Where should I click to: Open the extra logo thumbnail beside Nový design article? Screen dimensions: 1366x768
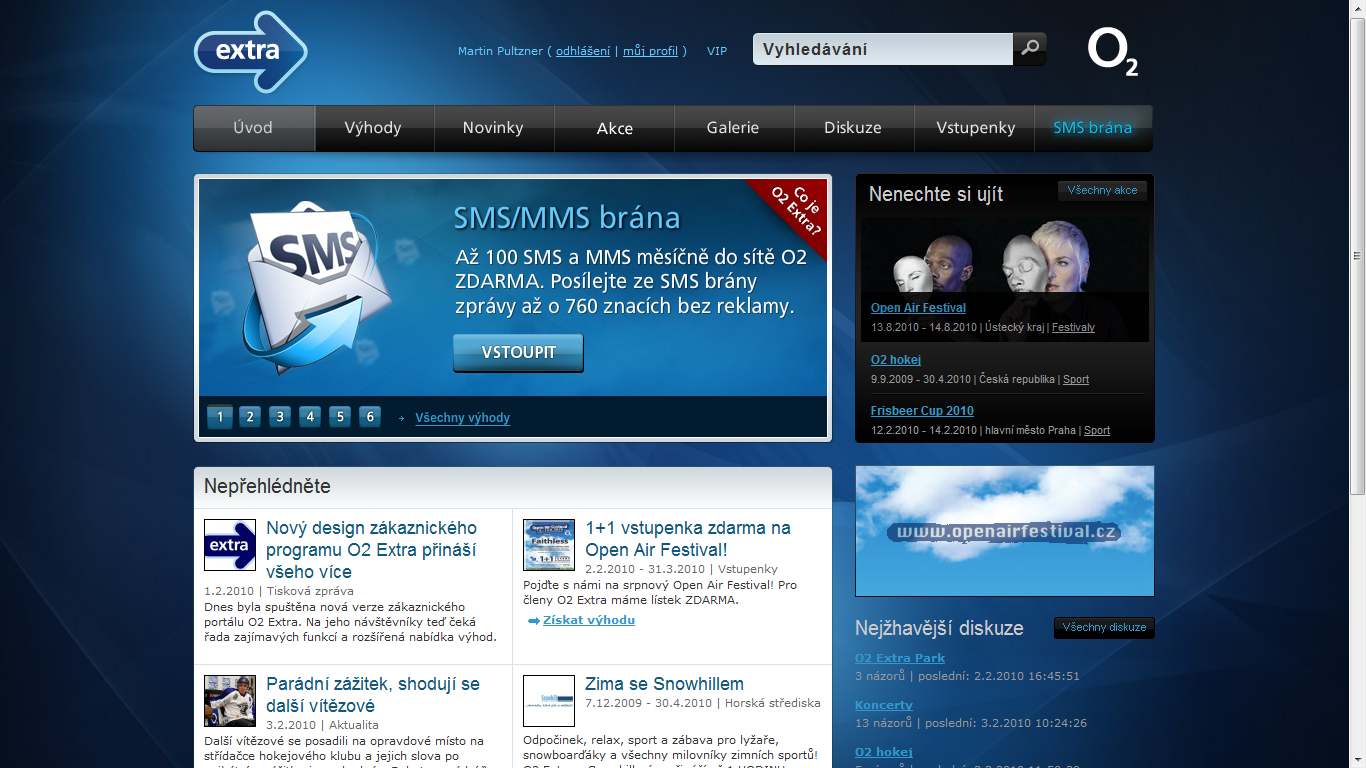(230, 545)
